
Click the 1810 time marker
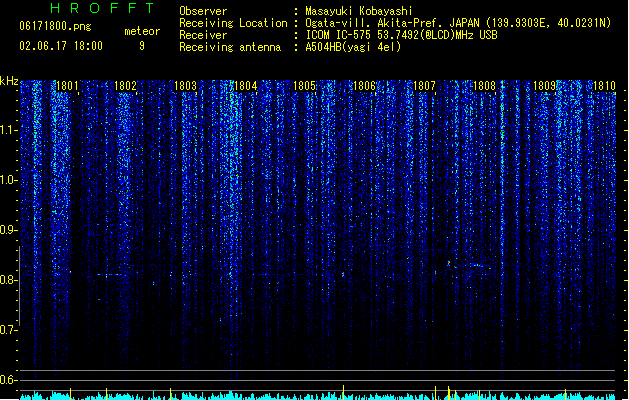(x=604, y=86)
